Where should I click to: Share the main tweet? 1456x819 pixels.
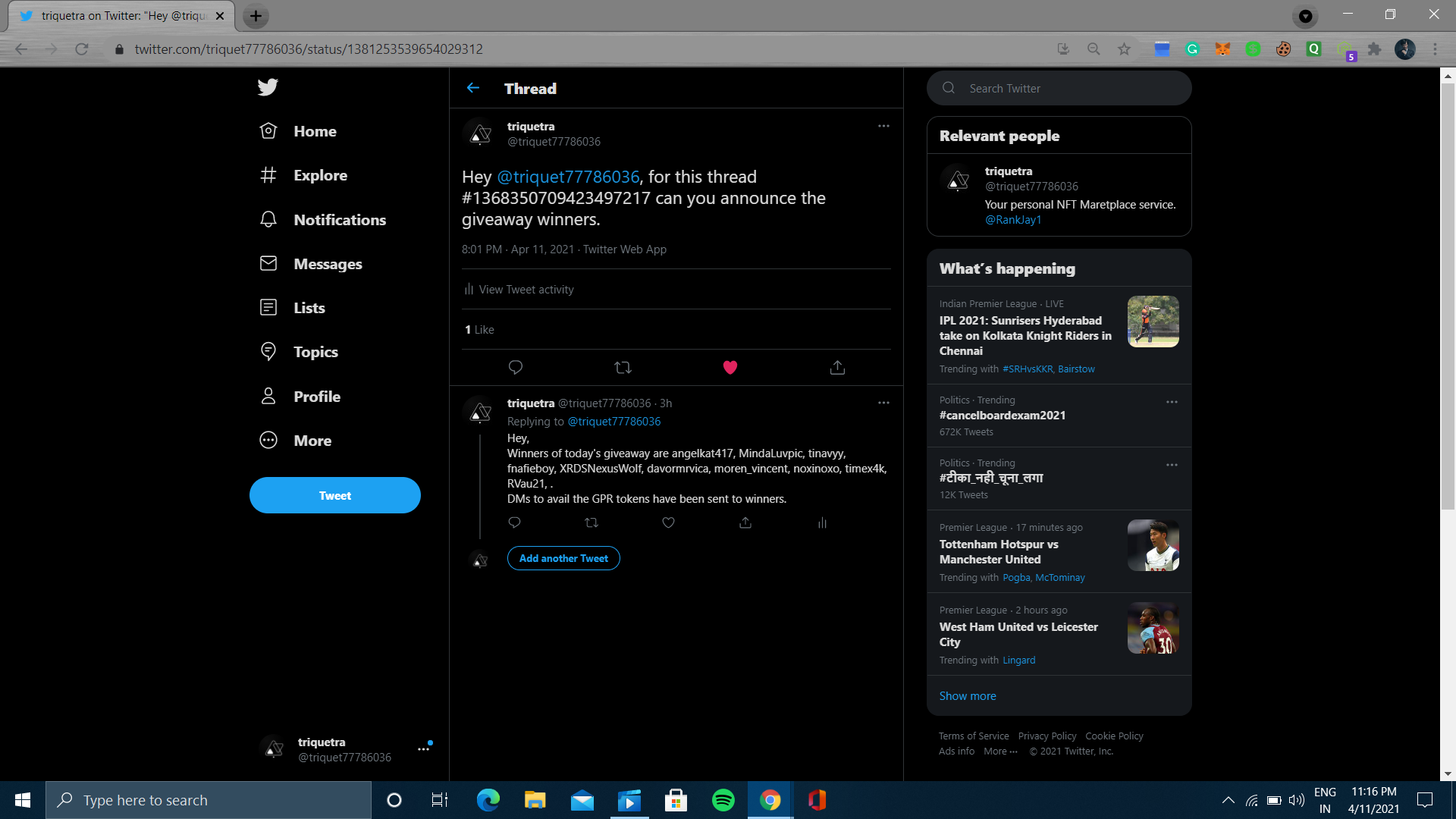tap(837, 368)
